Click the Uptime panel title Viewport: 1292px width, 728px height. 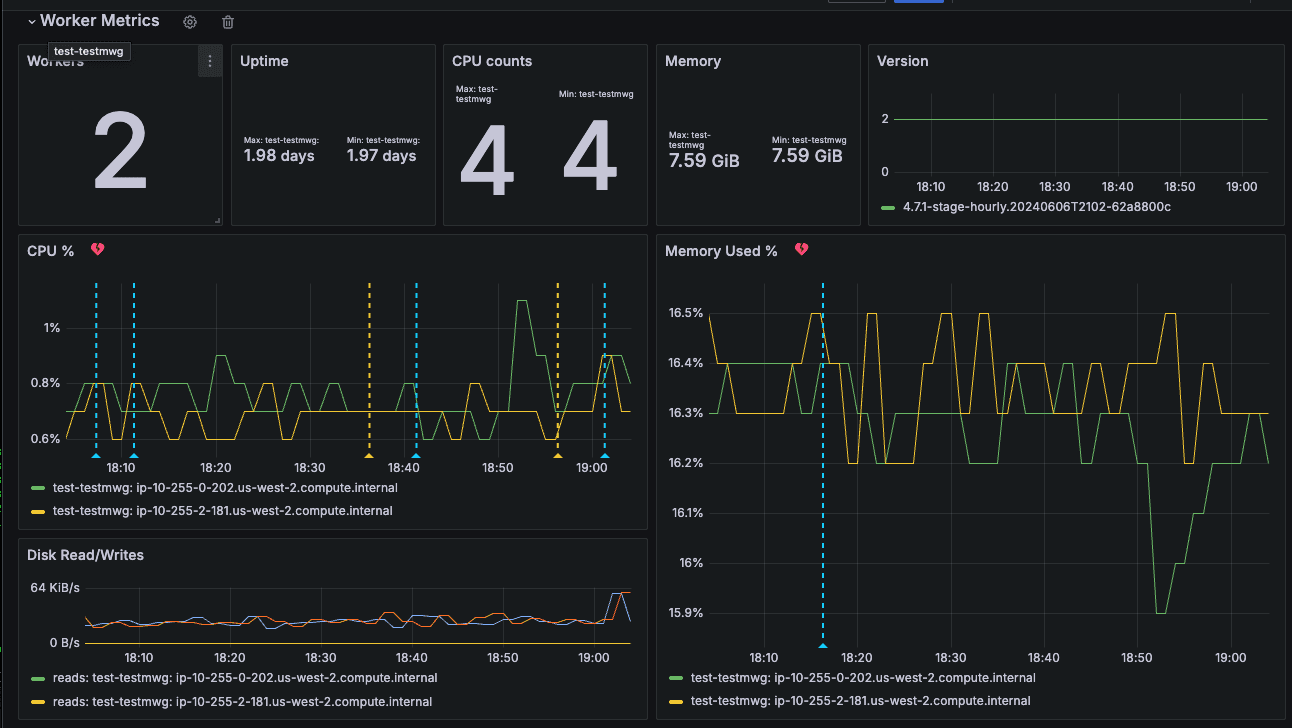click(264, 61)
